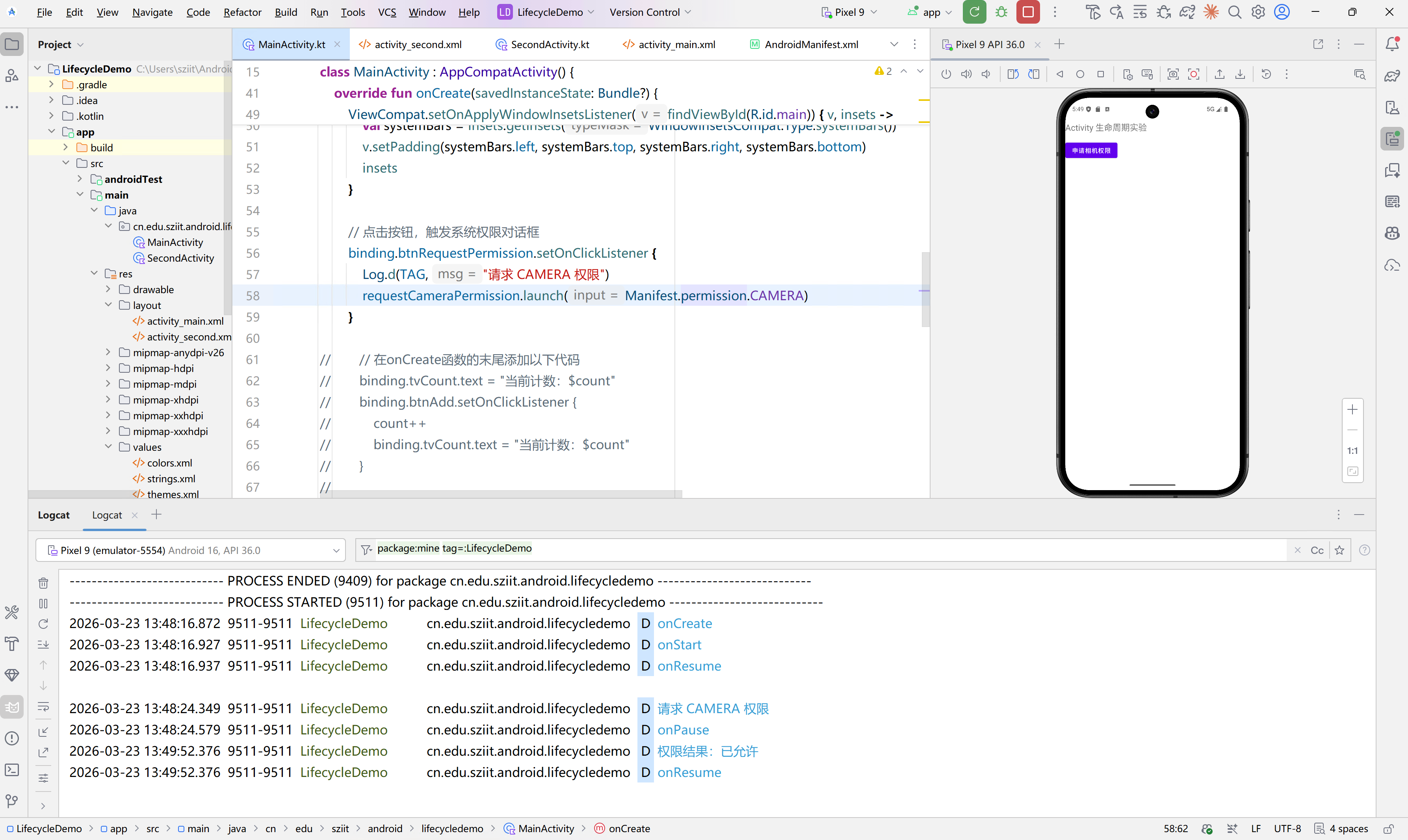This screenshot has height=840, width=1408.
Task: Raise emulator volume with volume up icon
Action: click(x=967, y=74)
